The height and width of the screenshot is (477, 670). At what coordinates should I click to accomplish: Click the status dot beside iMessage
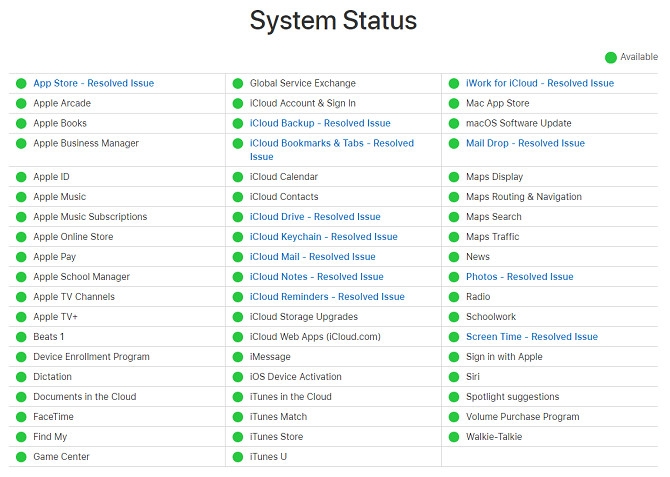pos(238,357)
